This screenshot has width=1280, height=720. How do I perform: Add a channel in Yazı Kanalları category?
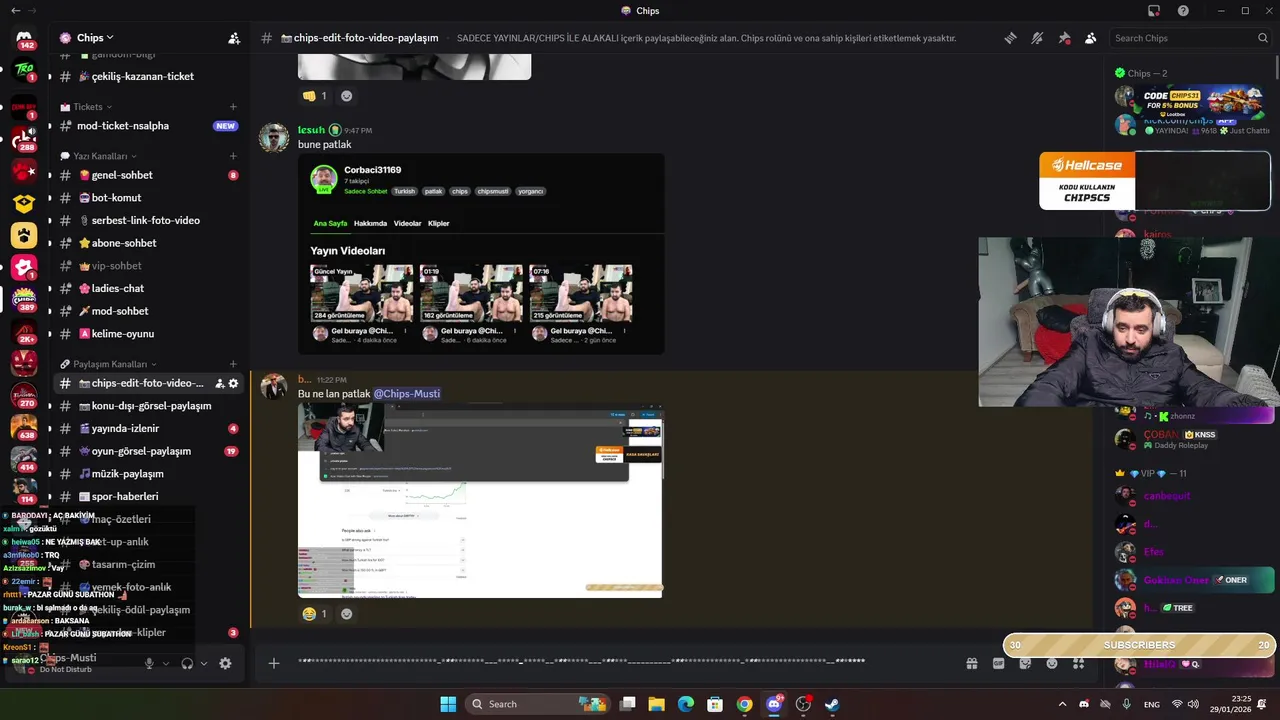[233, 156]
